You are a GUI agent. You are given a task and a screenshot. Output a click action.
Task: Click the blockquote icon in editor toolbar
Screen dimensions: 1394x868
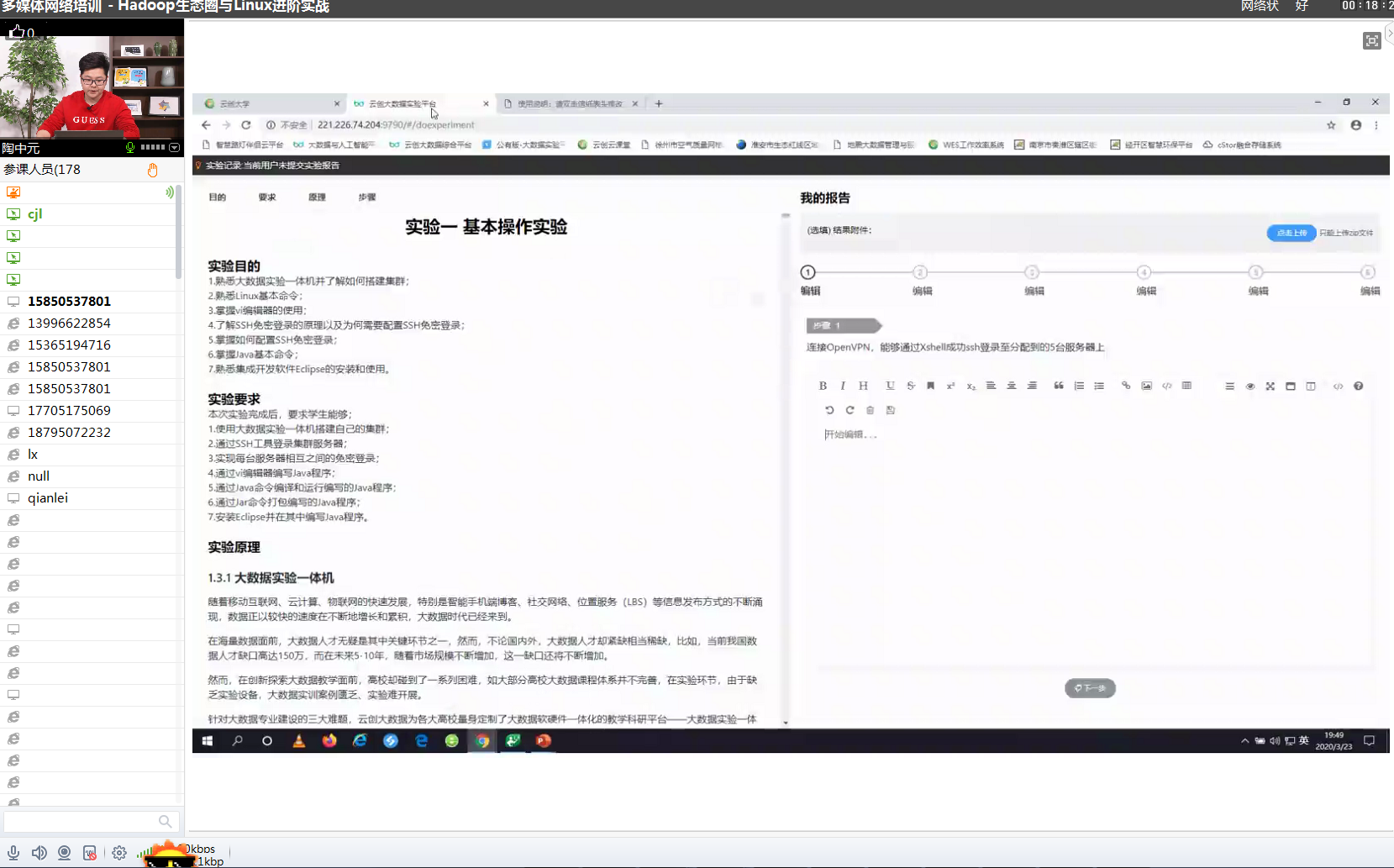coord(1059,386)
